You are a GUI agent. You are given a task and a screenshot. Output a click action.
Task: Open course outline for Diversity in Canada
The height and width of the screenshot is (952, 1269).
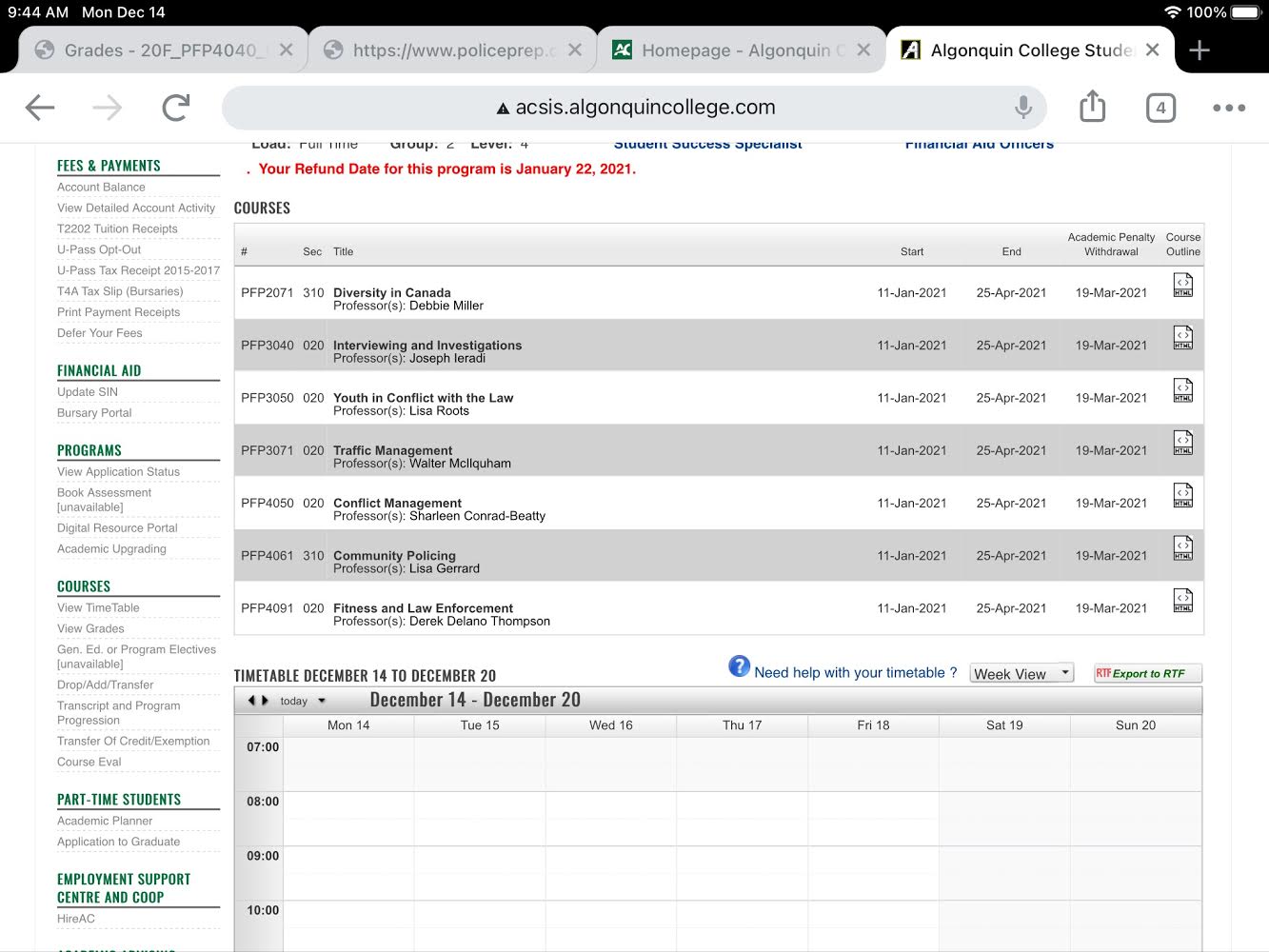click(x=1182, y=285)
